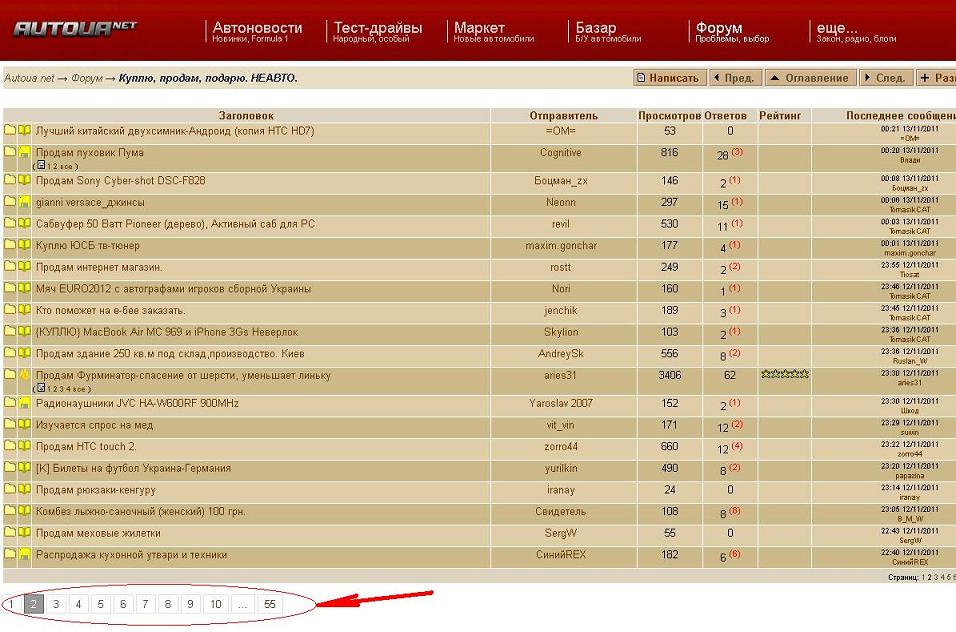Go to previous with the Пред. button
The width and height of the screenshot is (956, 632).
pyautogui.click(x=733, y=78)
